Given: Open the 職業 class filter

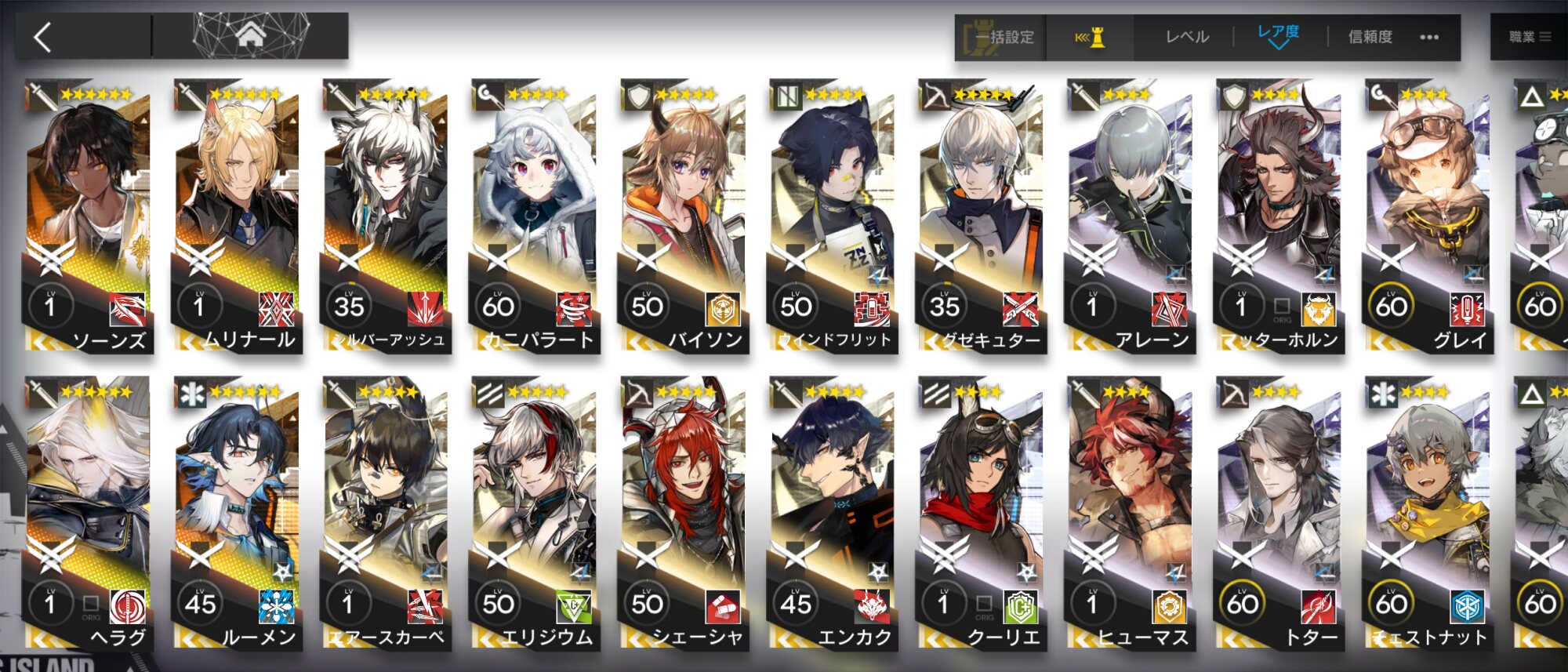Looking at the screenshot, I should coord(1529,37).
